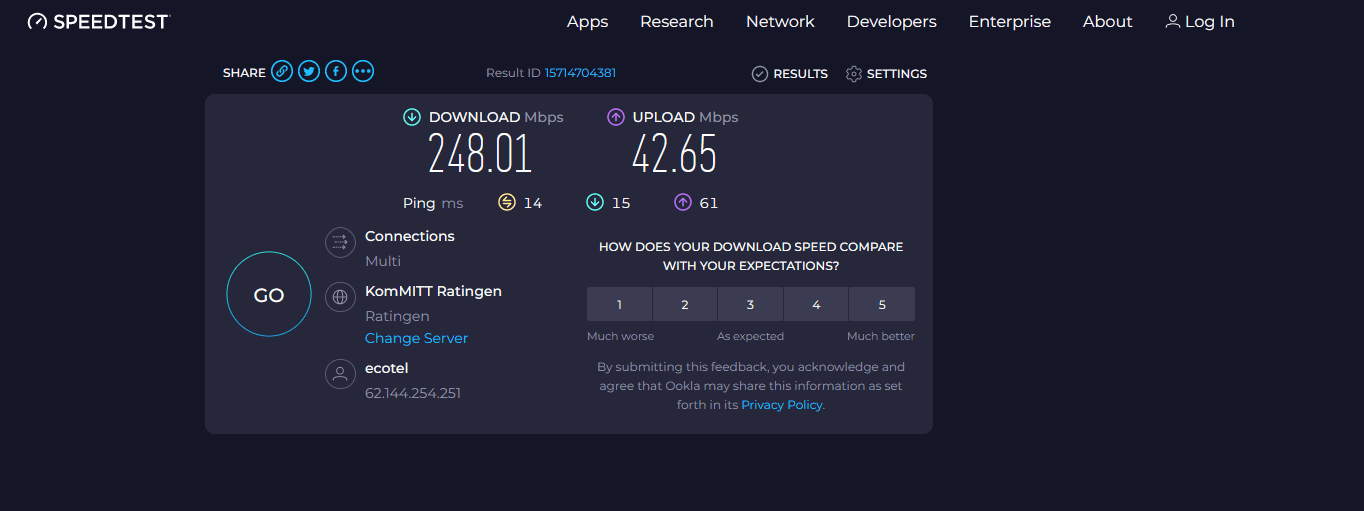Click the download arrow icon

click(411, 117)
